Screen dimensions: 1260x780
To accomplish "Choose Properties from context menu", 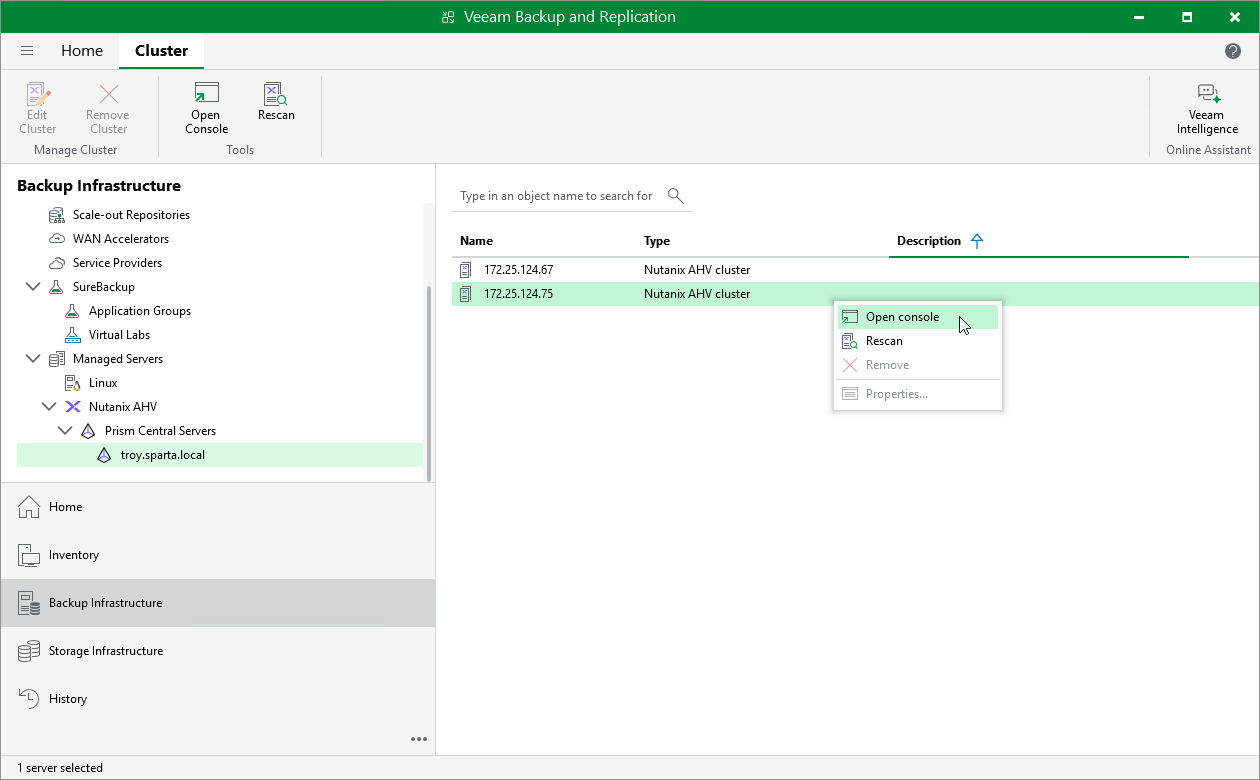I will [x=918, y=394].
